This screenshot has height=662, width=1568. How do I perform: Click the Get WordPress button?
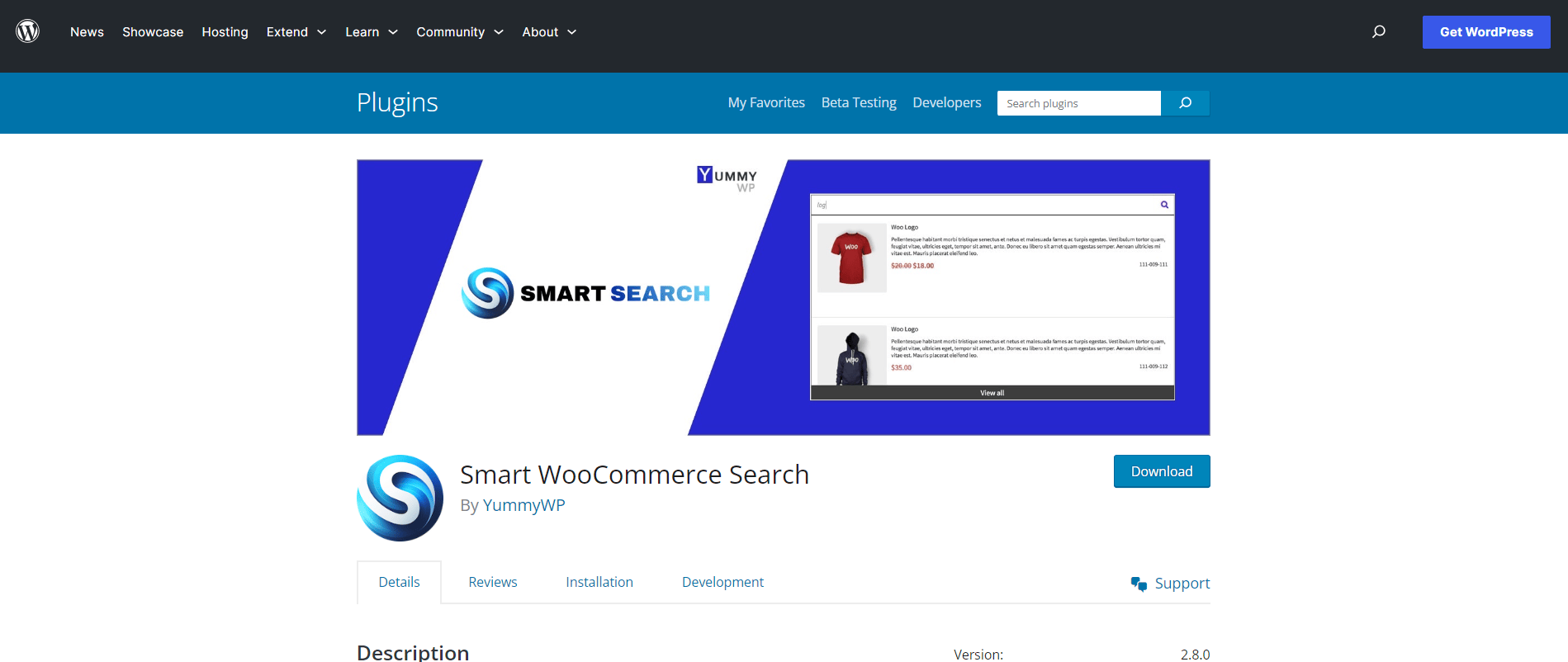tap(1486, 32)
